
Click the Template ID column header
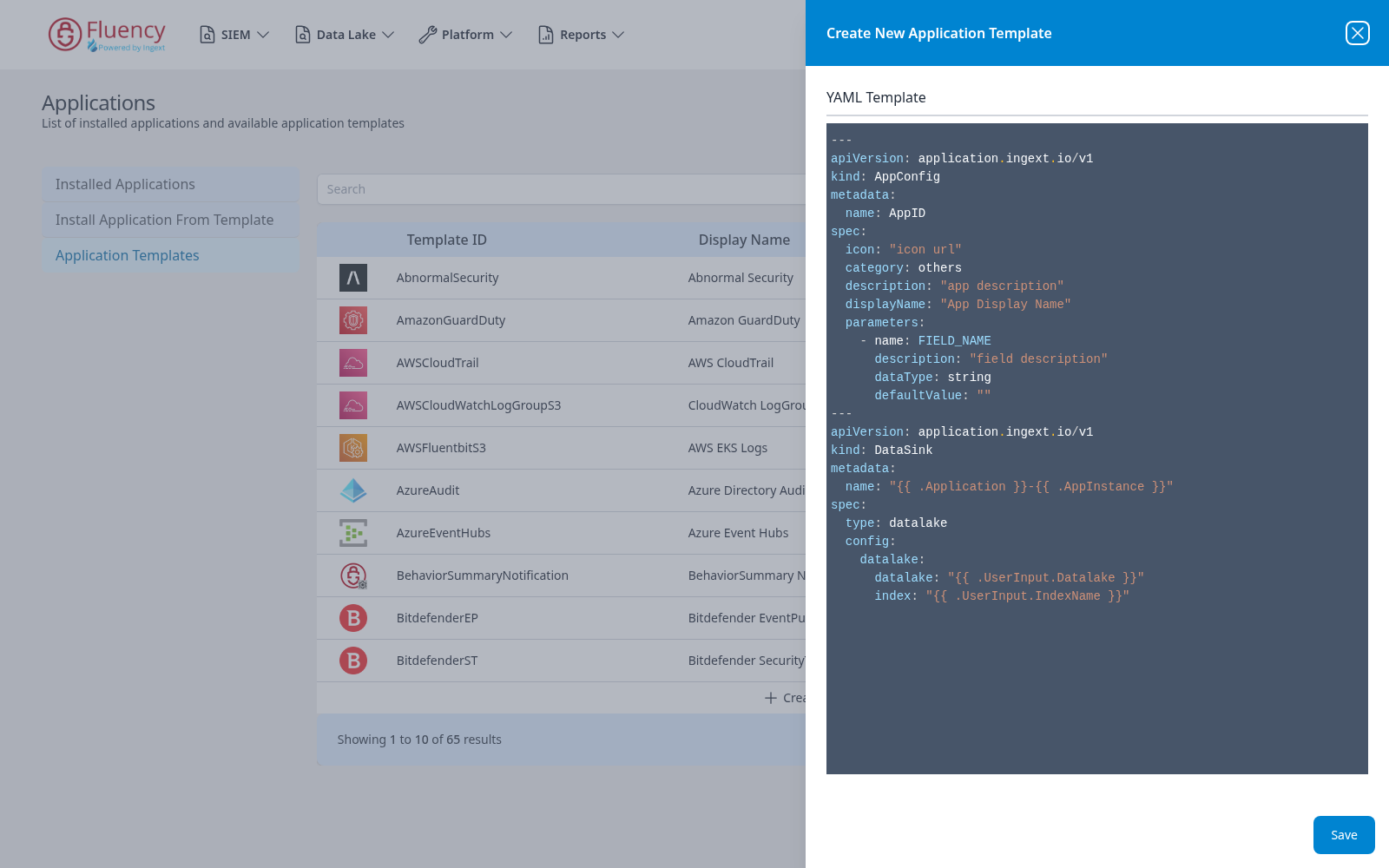click(446, 240)
